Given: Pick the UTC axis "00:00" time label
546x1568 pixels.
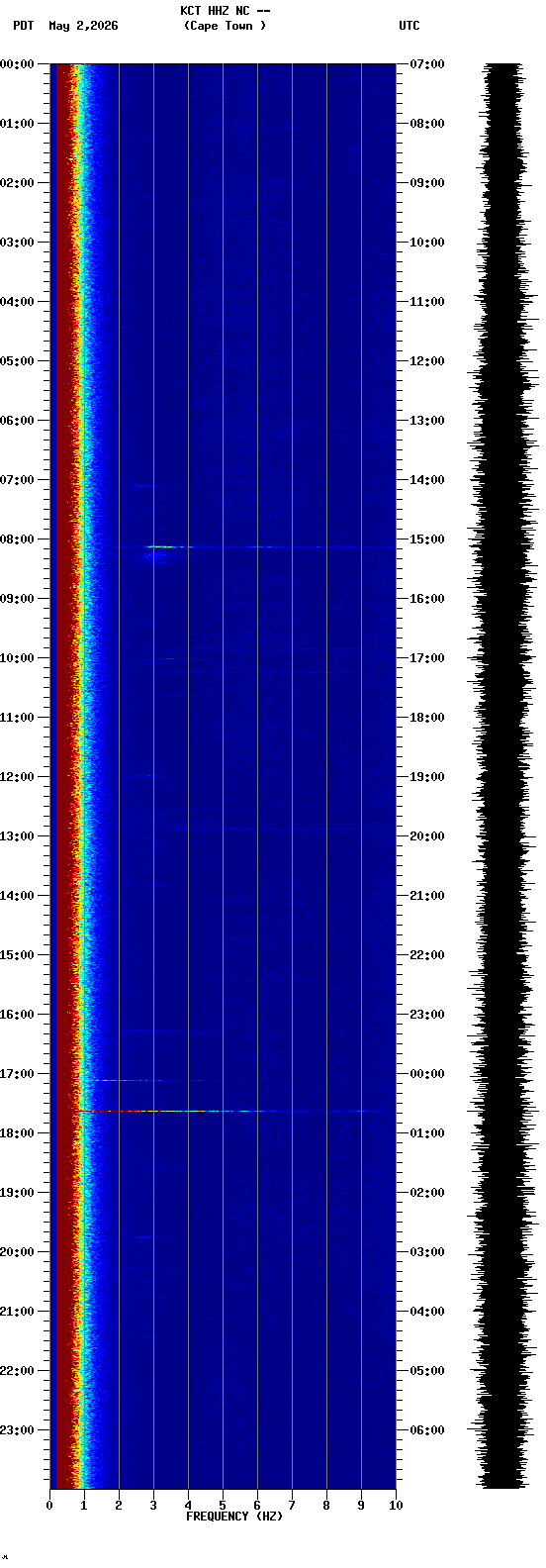Looking at the screenshot, I should tap(427, 1074).
